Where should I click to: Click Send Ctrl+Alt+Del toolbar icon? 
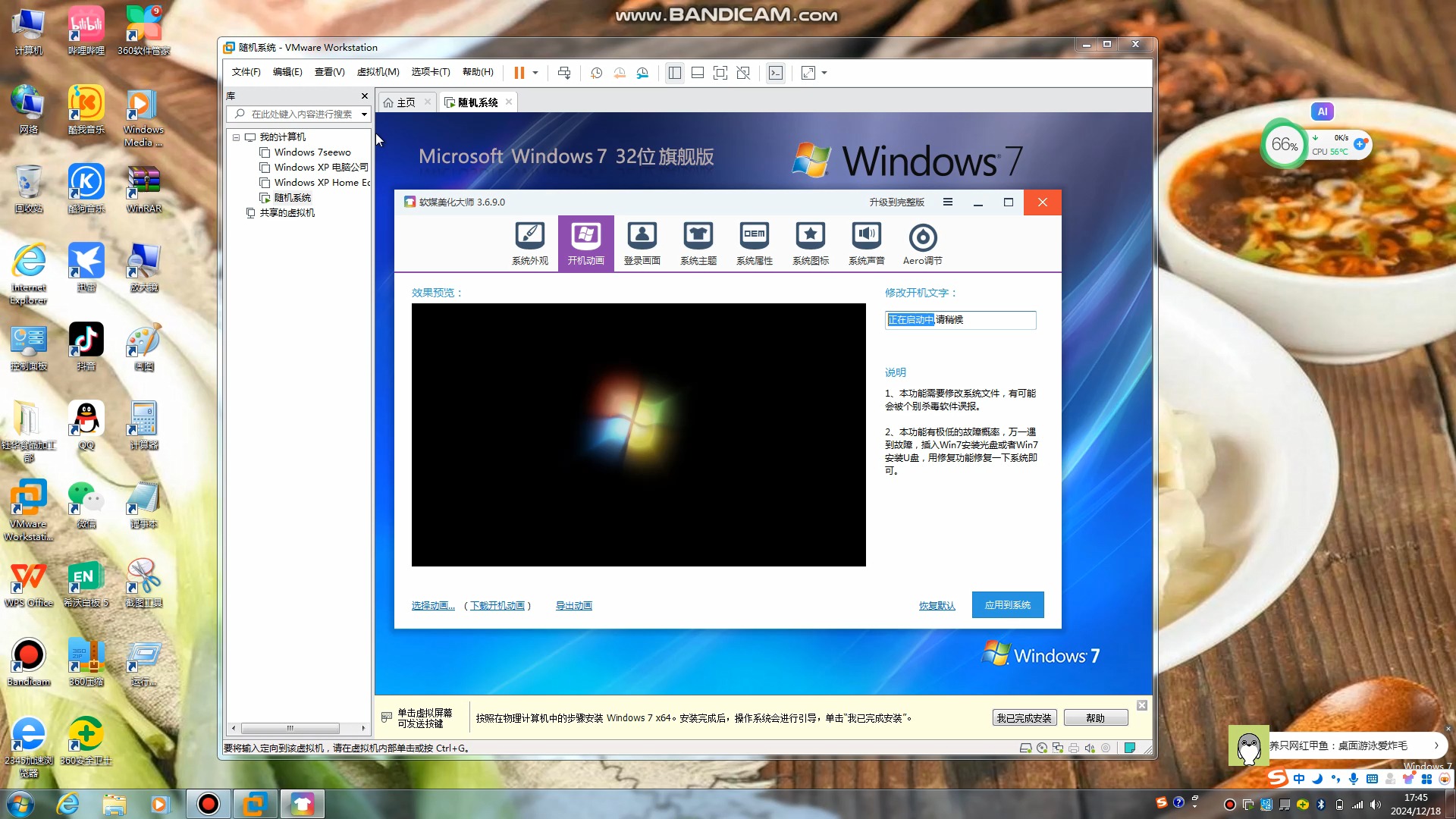564,73
